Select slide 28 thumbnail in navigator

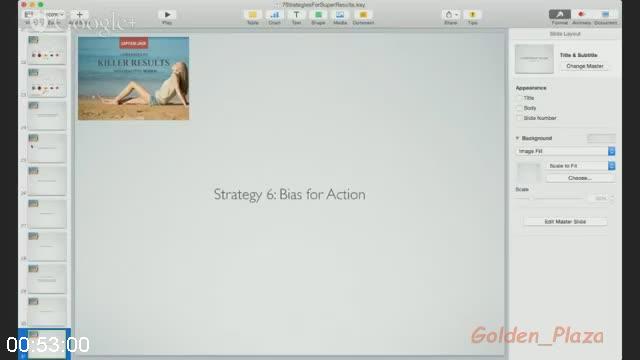[47, 247]
